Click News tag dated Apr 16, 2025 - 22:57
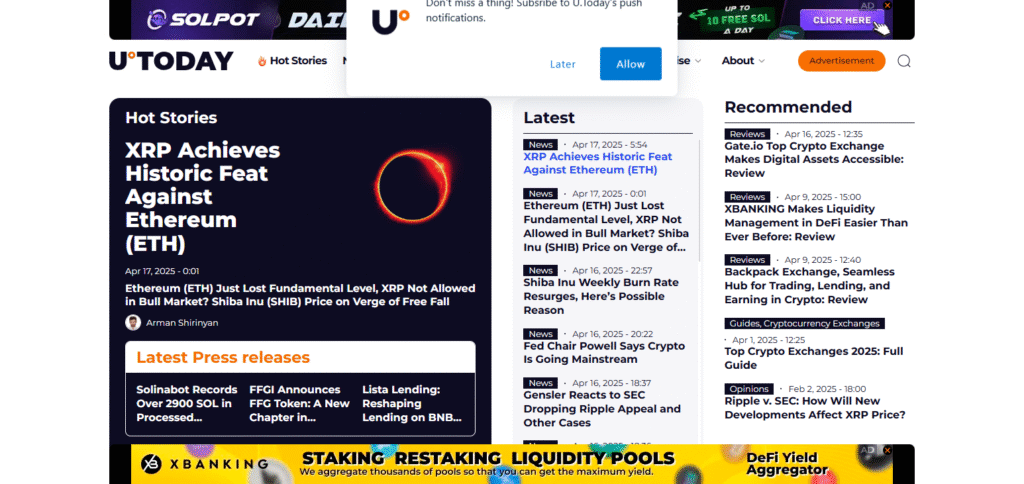 pyautogui.click(x=540, y=270)
